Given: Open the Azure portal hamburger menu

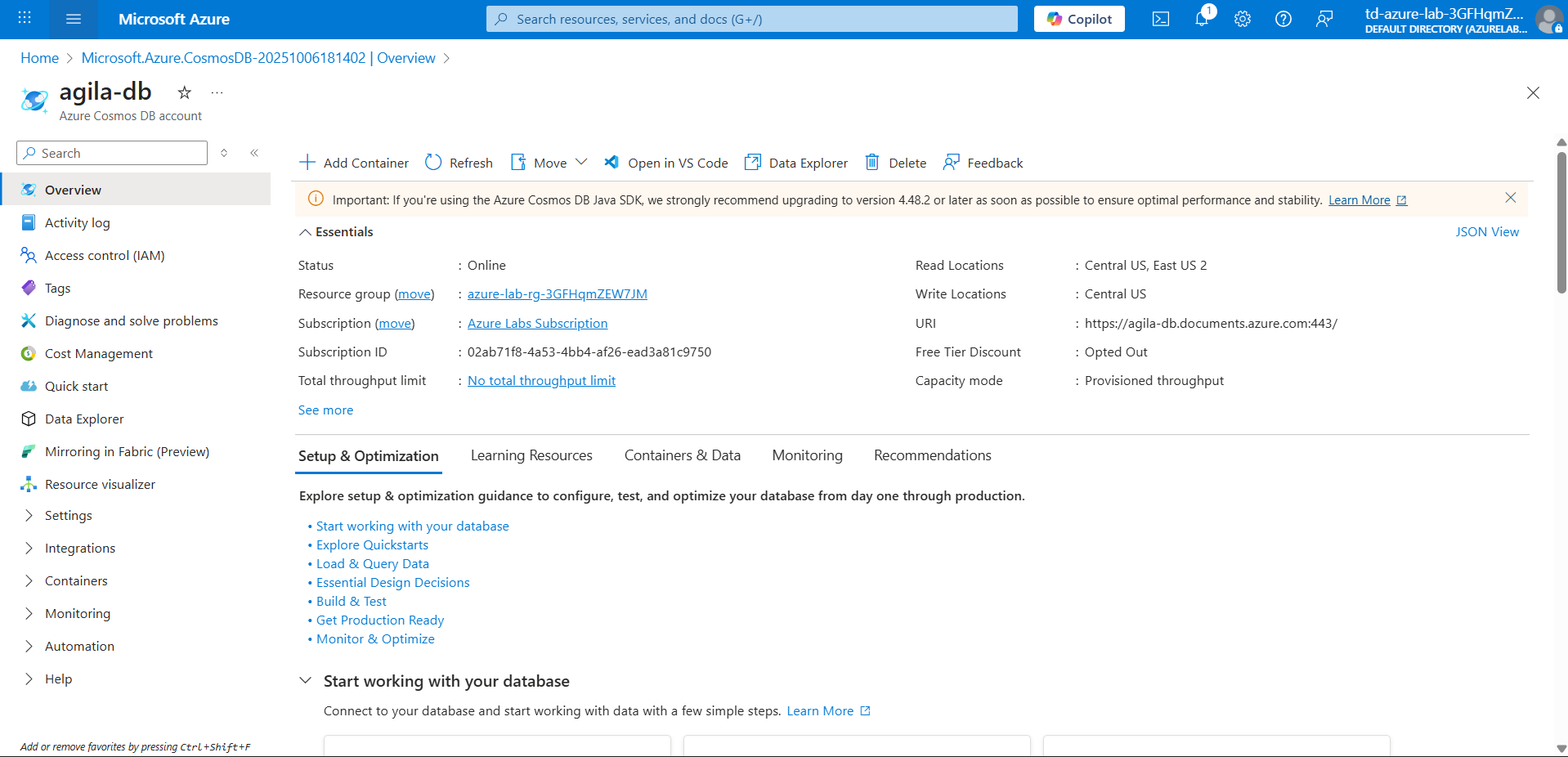Looking at the screenshot, I should tap(74, 19).
